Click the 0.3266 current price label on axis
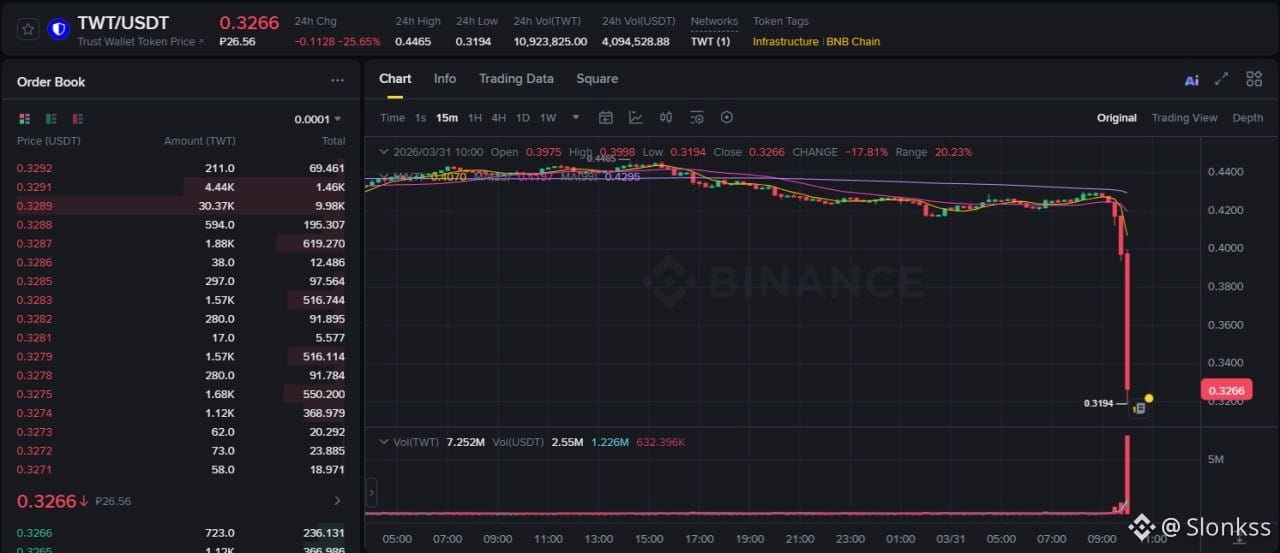 pos(1226,391)
